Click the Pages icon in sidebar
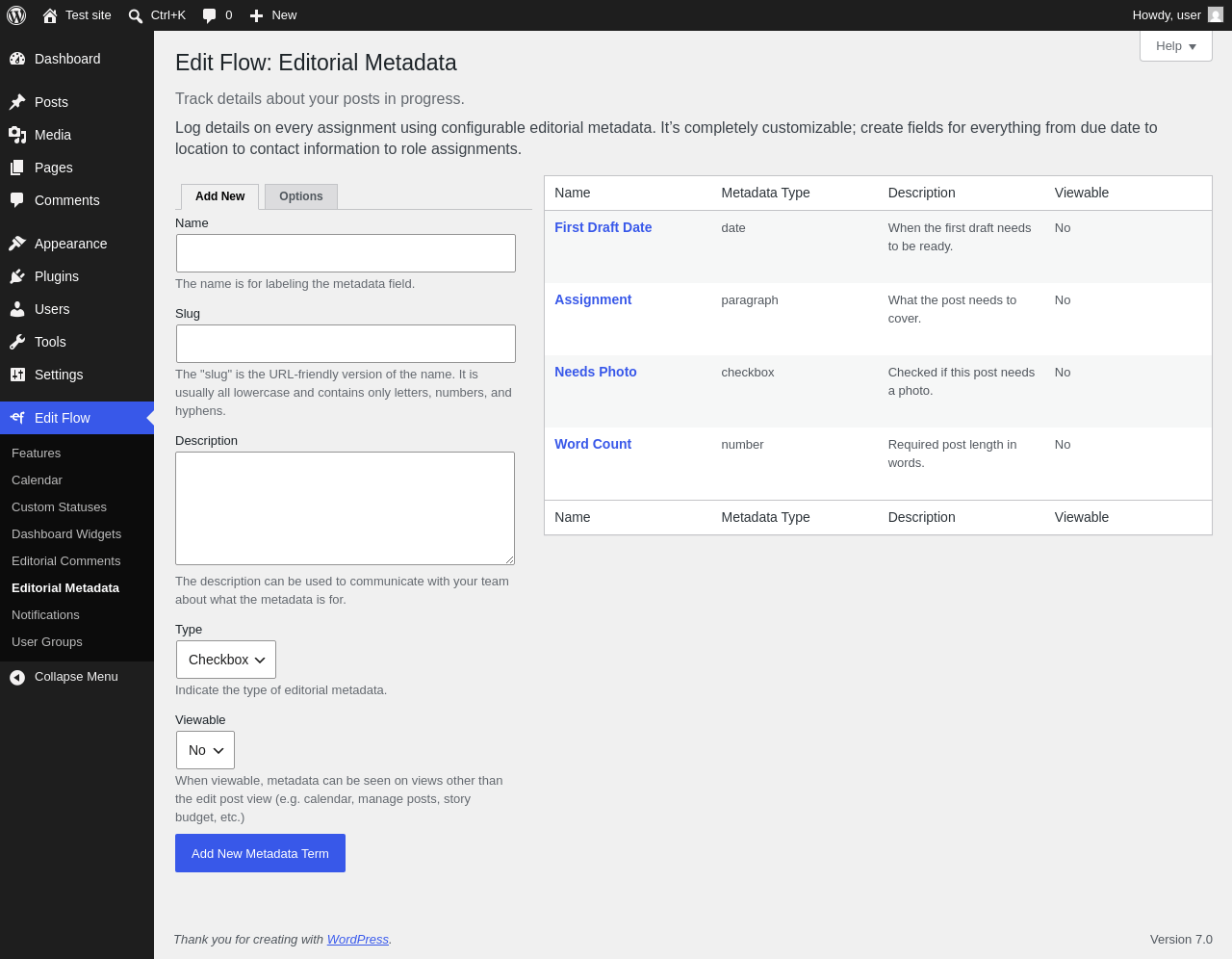The width and height of the screenshot is (1232, 959). coord(17,168)
